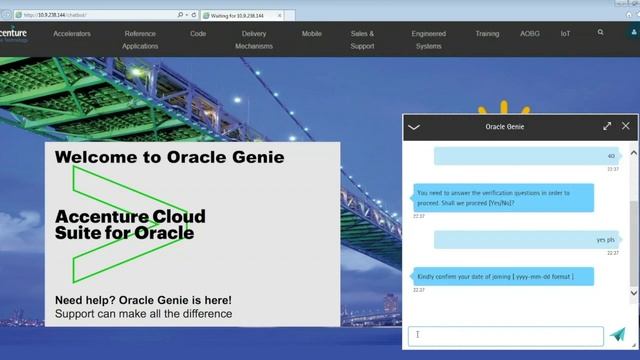Open a new browser tab
The width and height of the screenshot is (640, 360).
coord(290,16)
